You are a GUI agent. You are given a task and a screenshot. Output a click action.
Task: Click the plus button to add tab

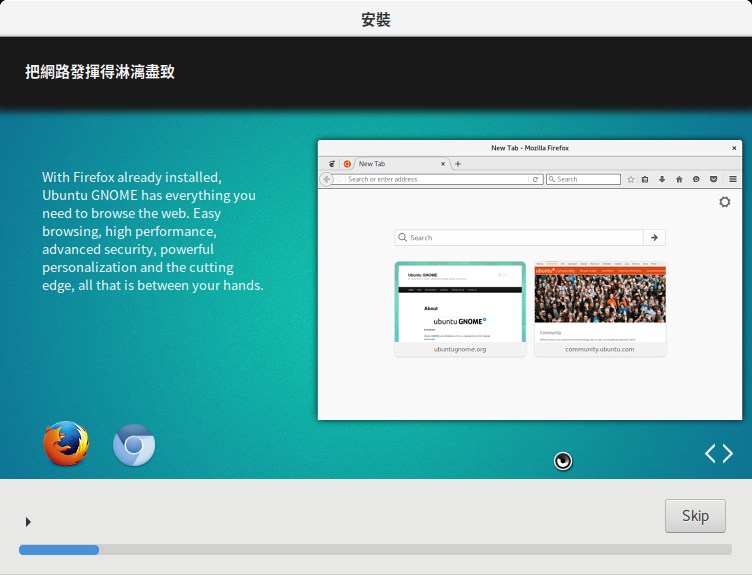(458, 163)
